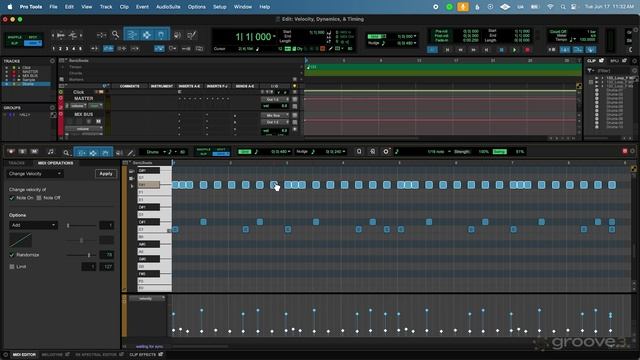The image size is (640, 360).
Task: Click the Apply button
Action: coord(106,173)
